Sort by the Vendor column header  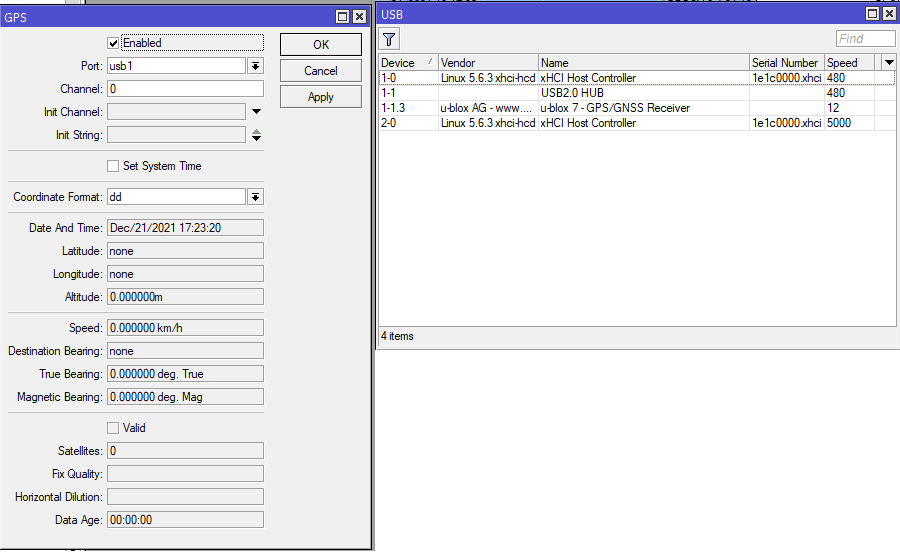[x=488, y=63]
